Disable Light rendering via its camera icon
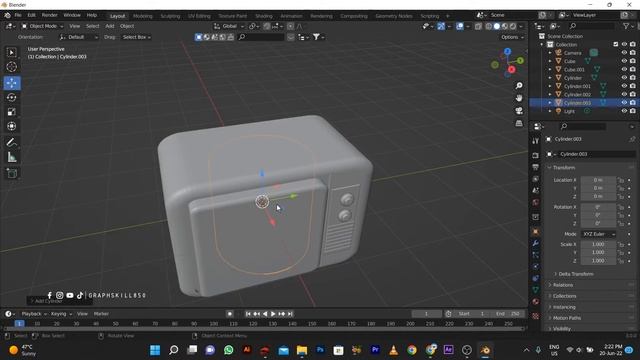The image size is (640, 360). click(633, 111)
